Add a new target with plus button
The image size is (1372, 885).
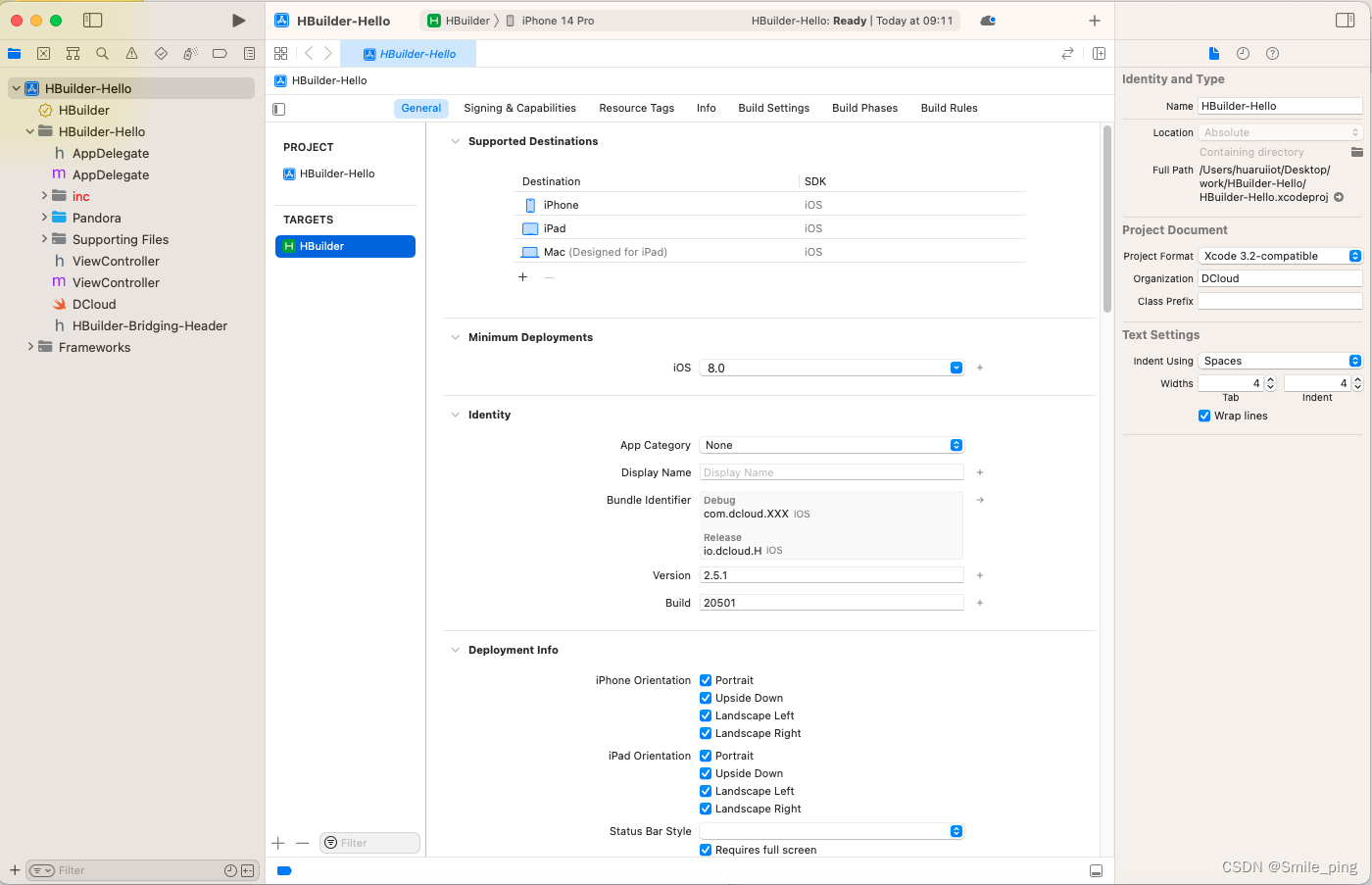[x=278, y=843]
